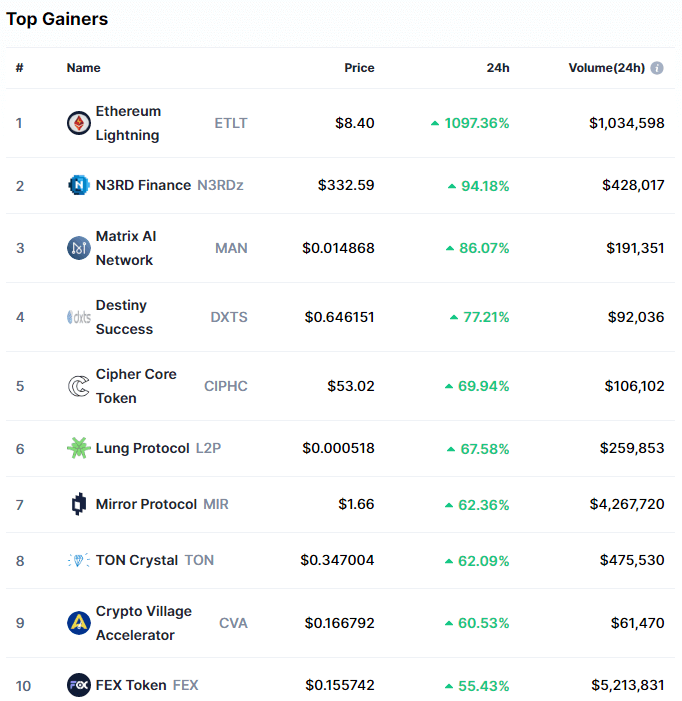The width and height of the screenshot is (682, 701).
Task: Sort by the 24h column header
Action: coord(498,68)
